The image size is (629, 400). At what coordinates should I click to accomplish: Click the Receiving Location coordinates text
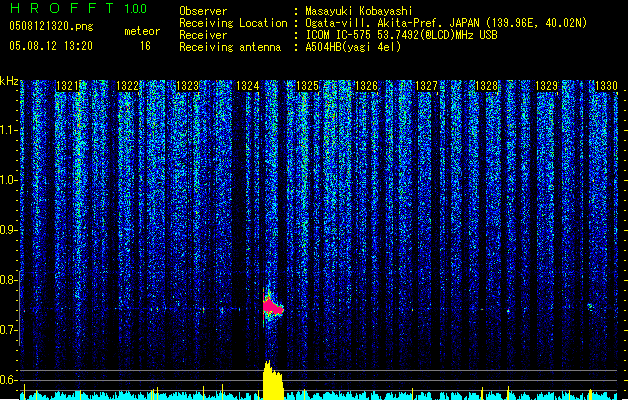pos(446,23)
